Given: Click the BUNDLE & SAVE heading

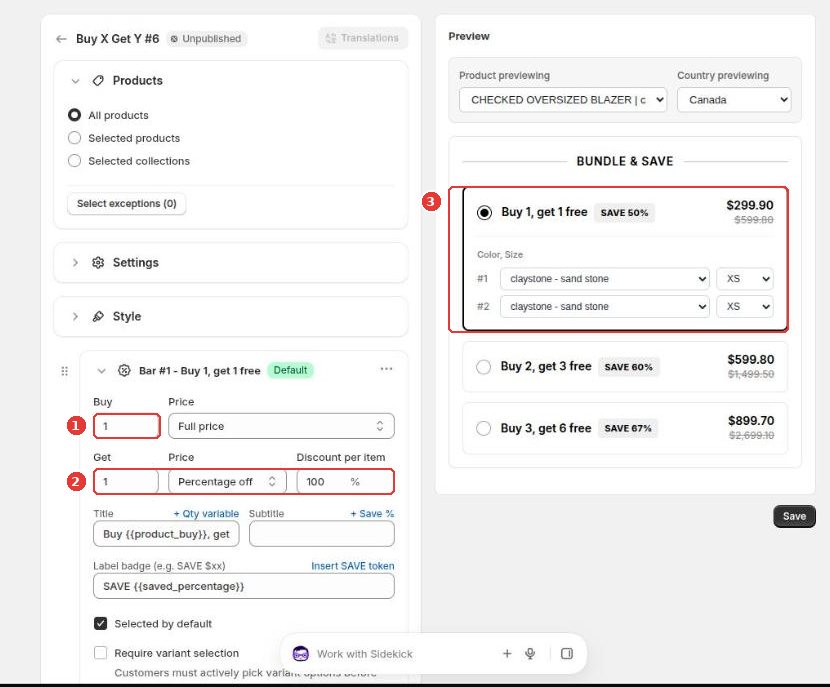Looking at the screenshot, I should [x=625, y=161].
